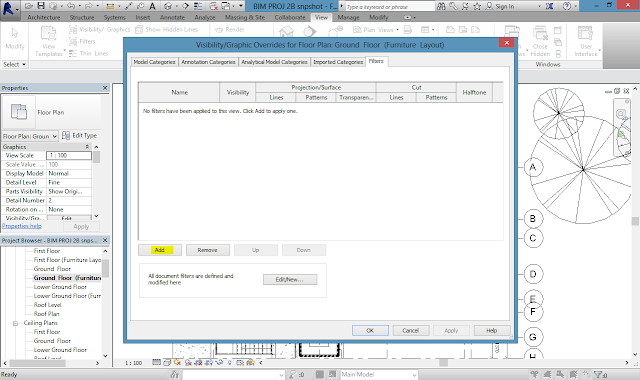Close the Properties palette

point(105,88)
